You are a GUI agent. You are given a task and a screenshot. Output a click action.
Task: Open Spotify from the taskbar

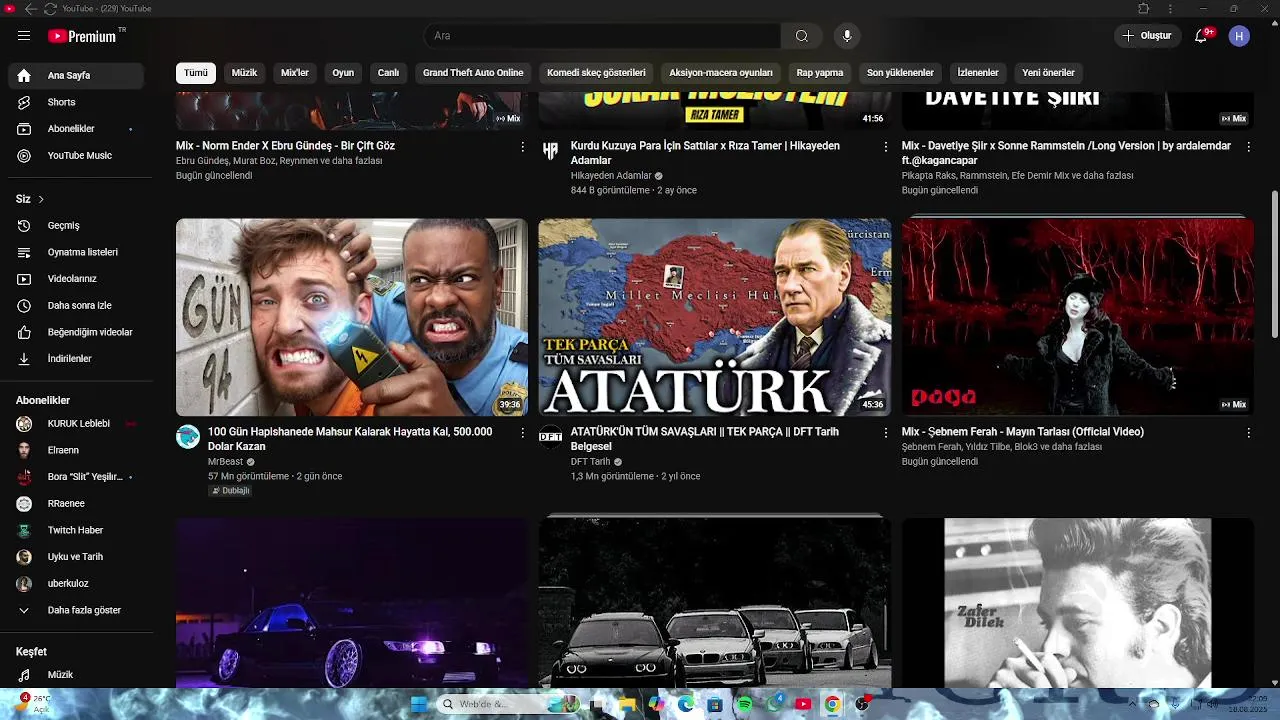click(744, 704)
